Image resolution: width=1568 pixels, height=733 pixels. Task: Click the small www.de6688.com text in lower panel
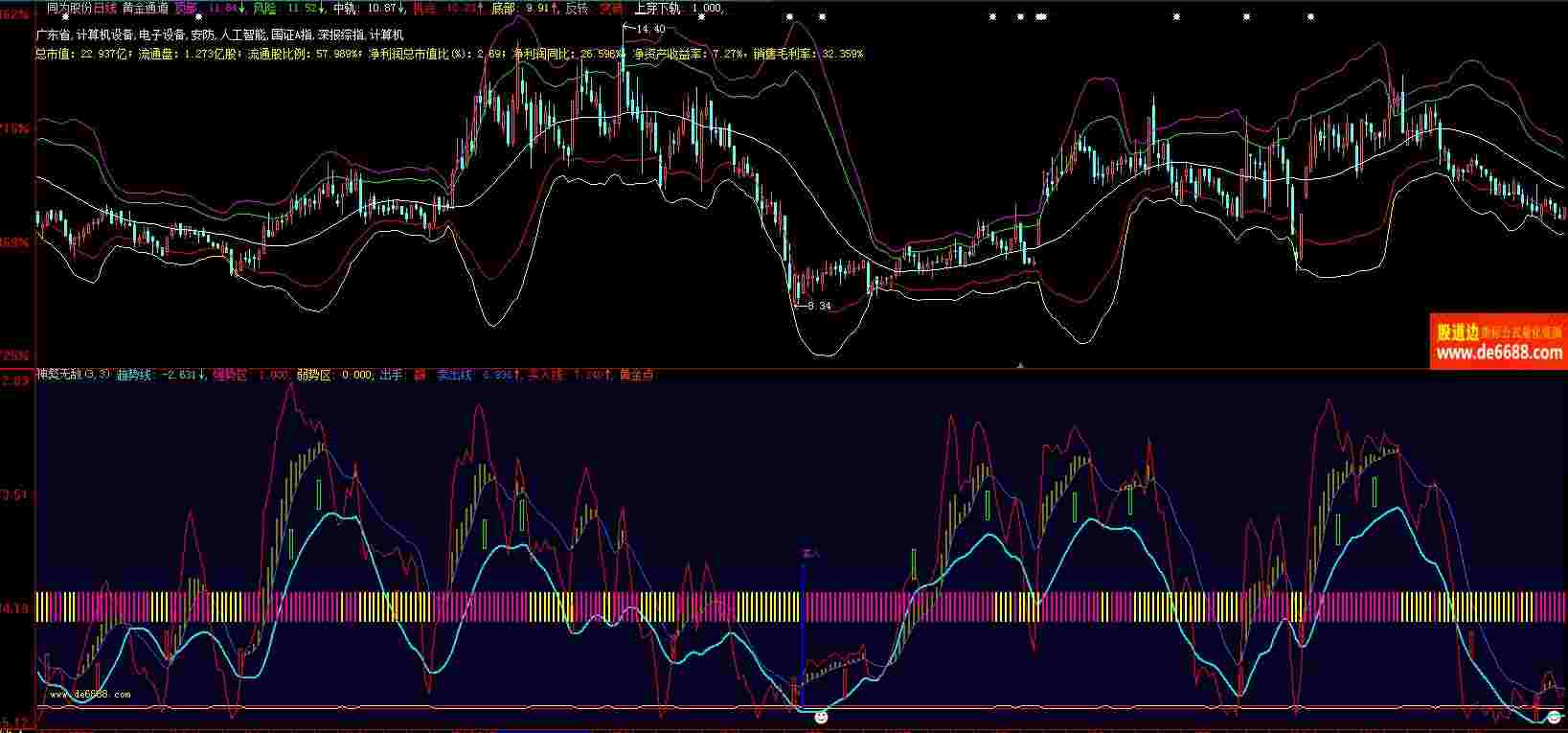(x=90, y=695)
